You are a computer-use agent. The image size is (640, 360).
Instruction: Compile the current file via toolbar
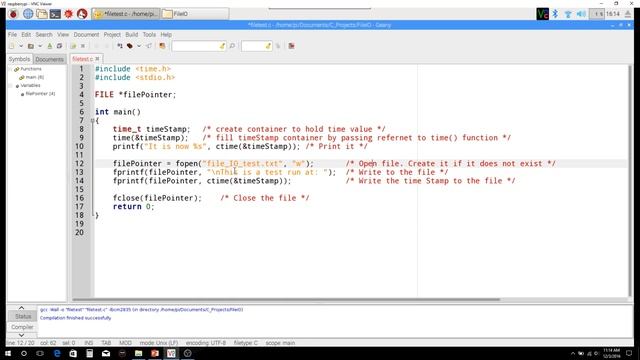click(x=120, y=46)
